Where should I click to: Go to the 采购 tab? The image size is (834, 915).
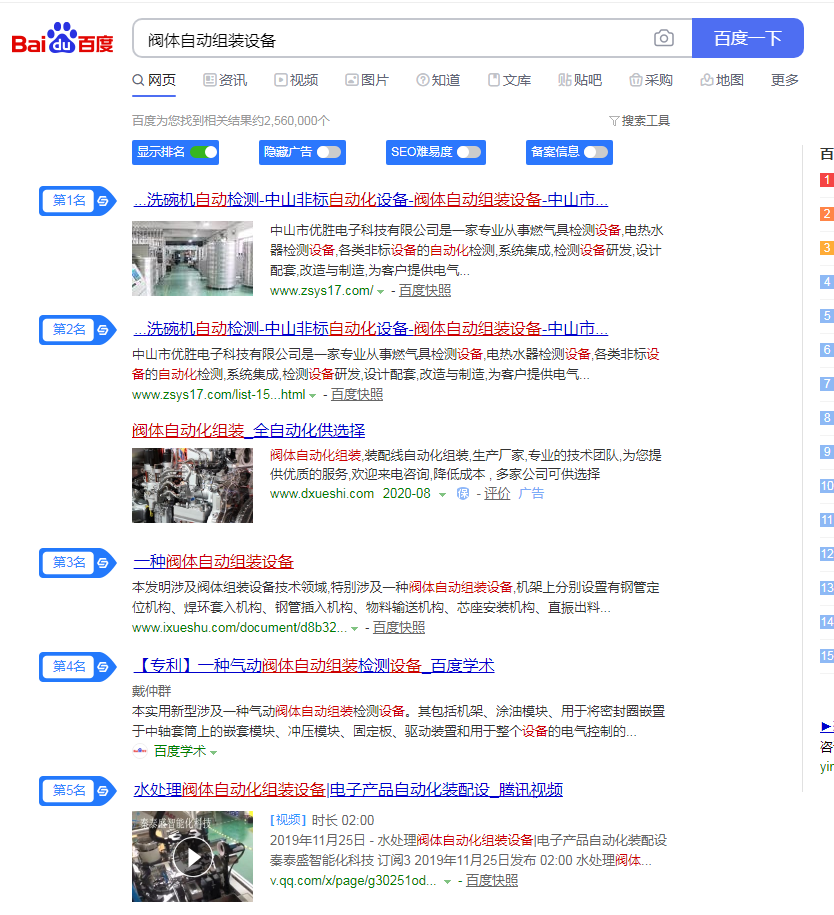(651, 80)
